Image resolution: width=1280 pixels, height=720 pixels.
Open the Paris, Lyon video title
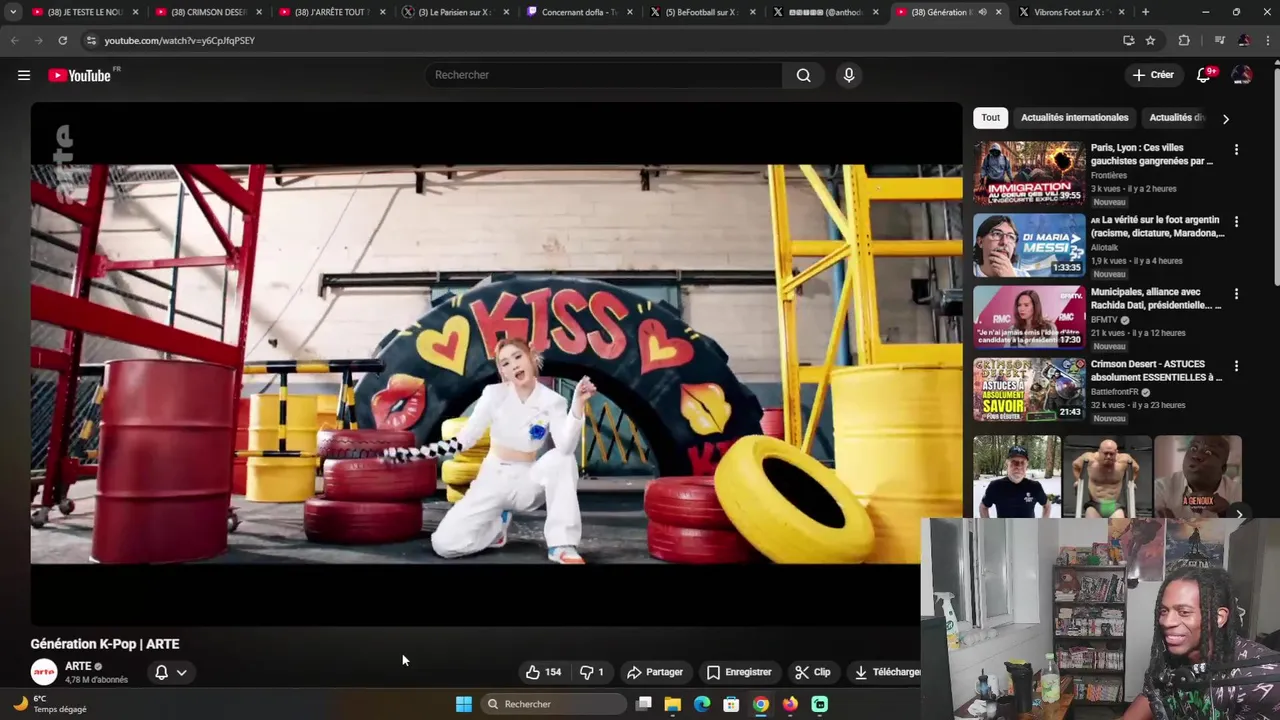[1152, 154]
